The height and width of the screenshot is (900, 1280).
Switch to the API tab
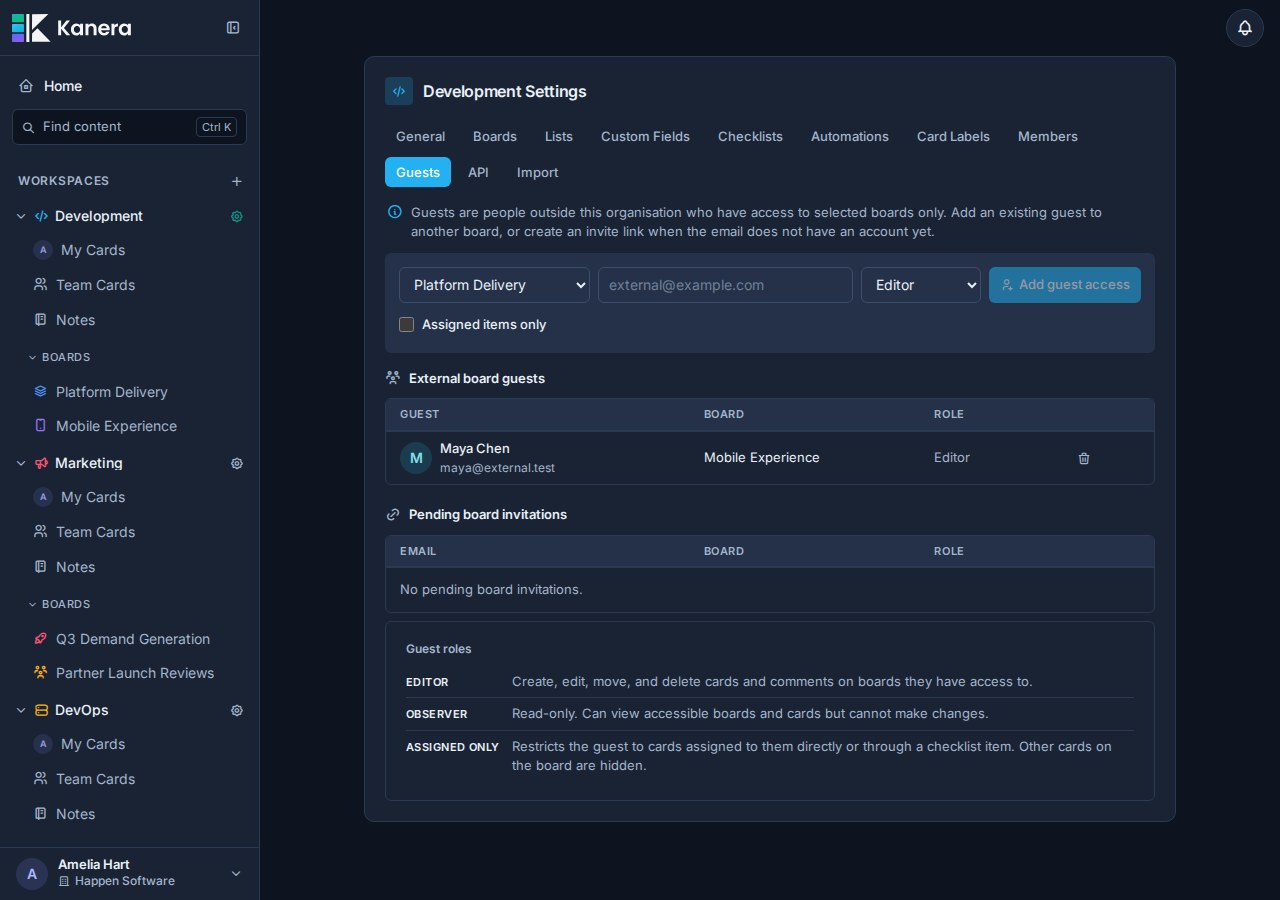pyautogui.click(x=478, y=172)
